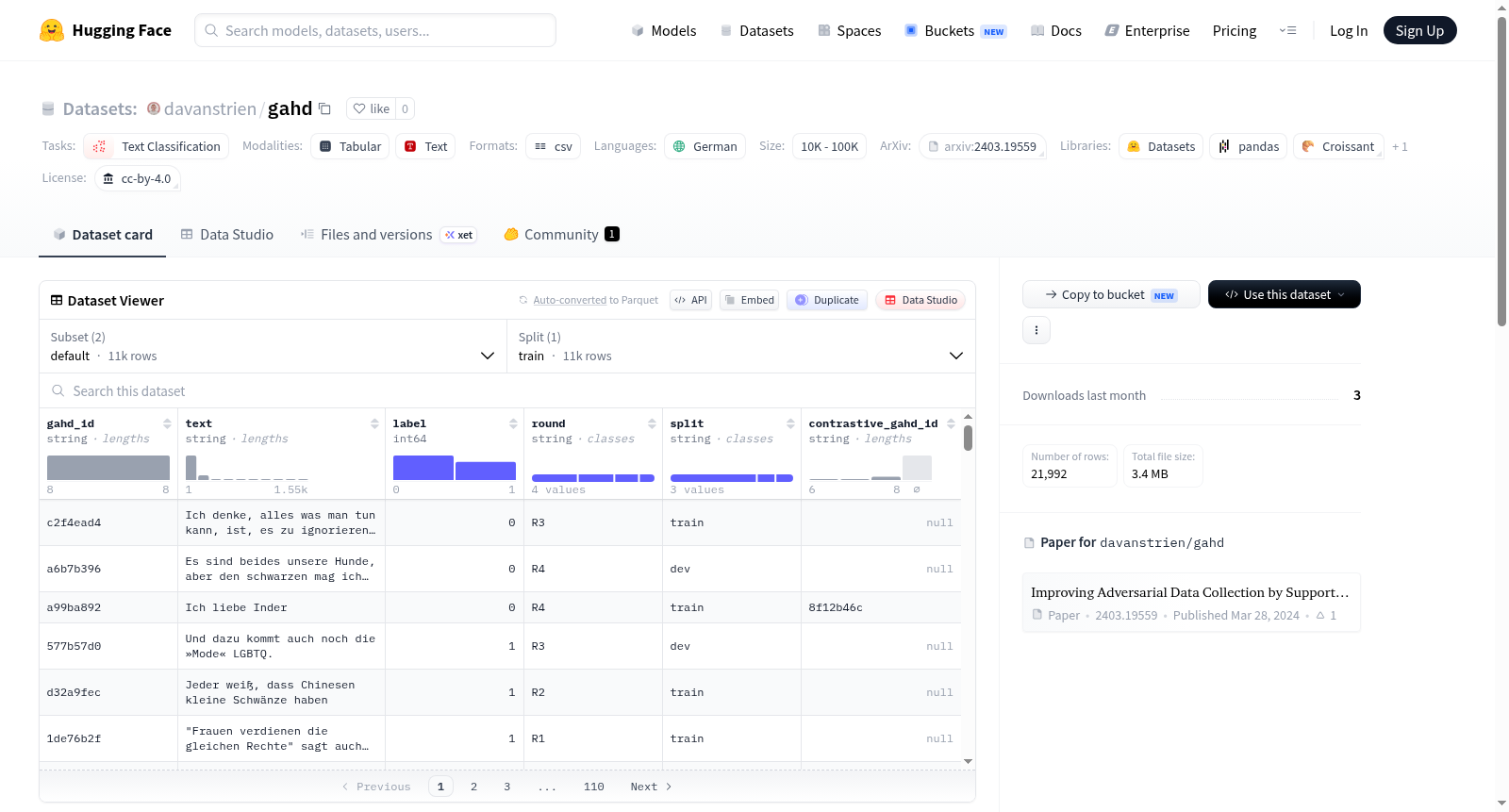Click the dataset table vertical scrollbar thumb

(x=968, y=438)
